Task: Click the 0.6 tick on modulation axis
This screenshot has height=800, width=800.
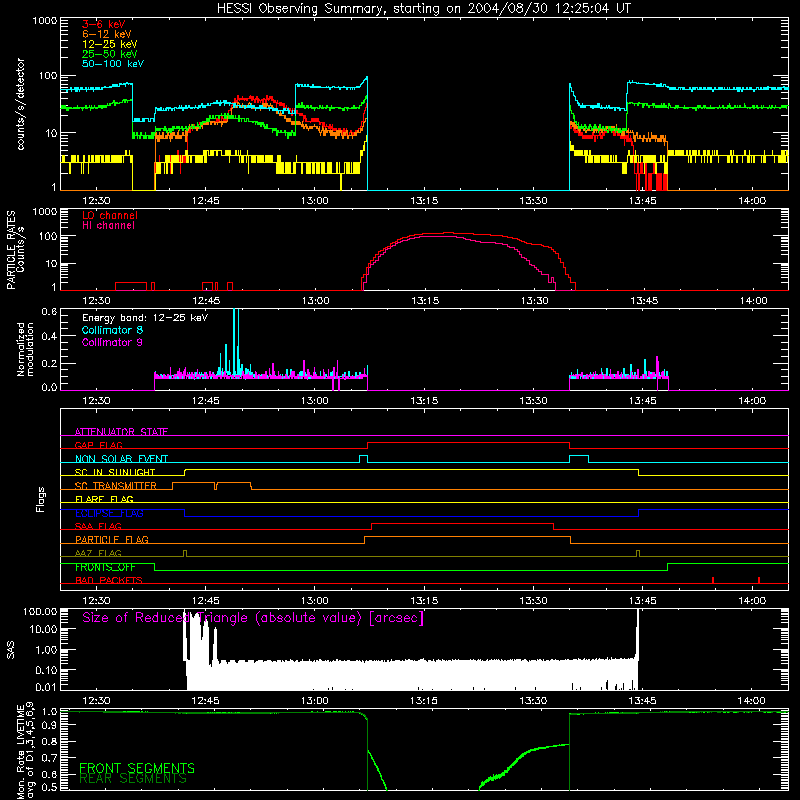Action: coord(49,311)
